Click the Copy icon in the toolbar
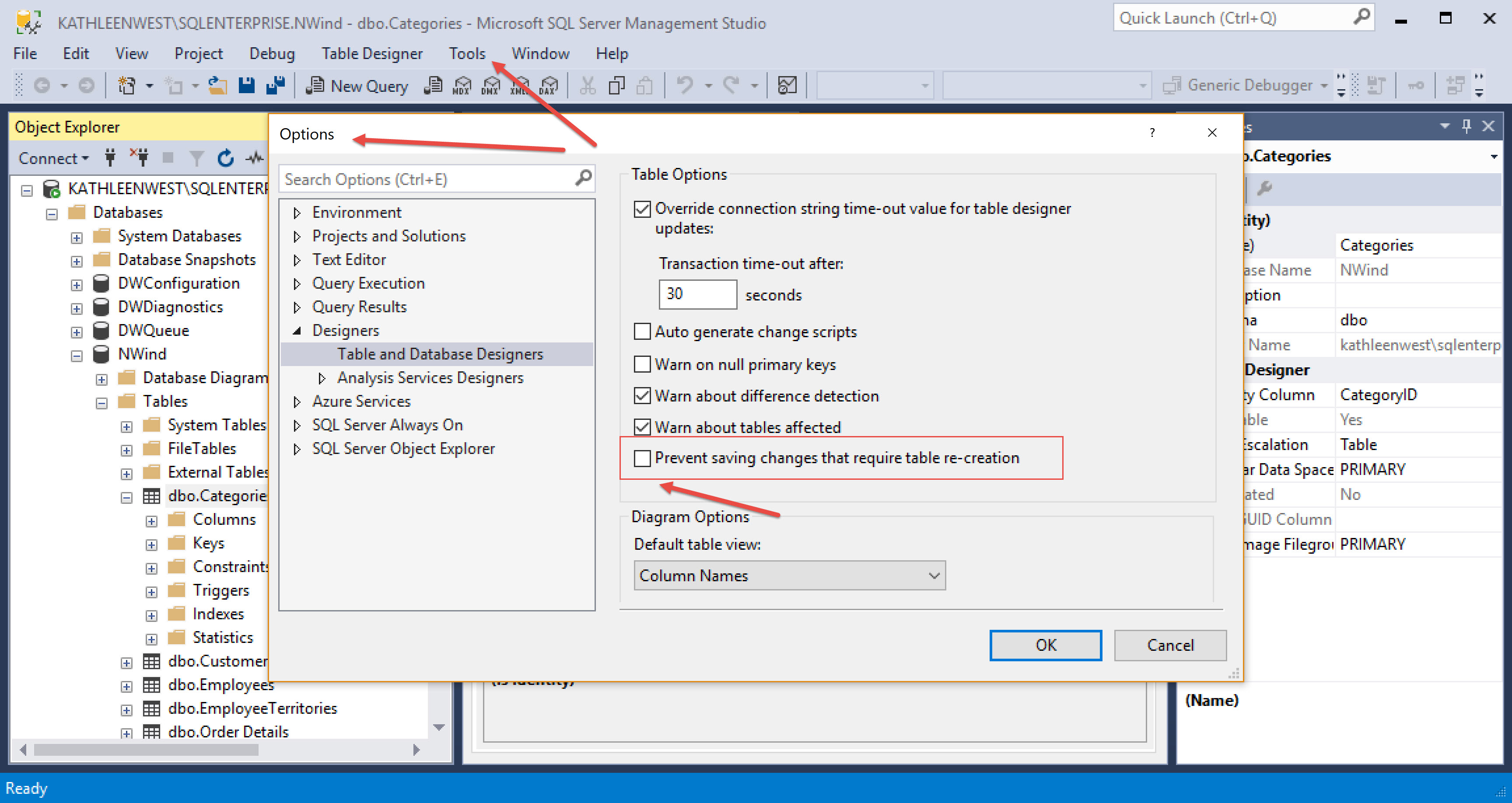This screenshot has height=803, width=1512. point(616,86)
